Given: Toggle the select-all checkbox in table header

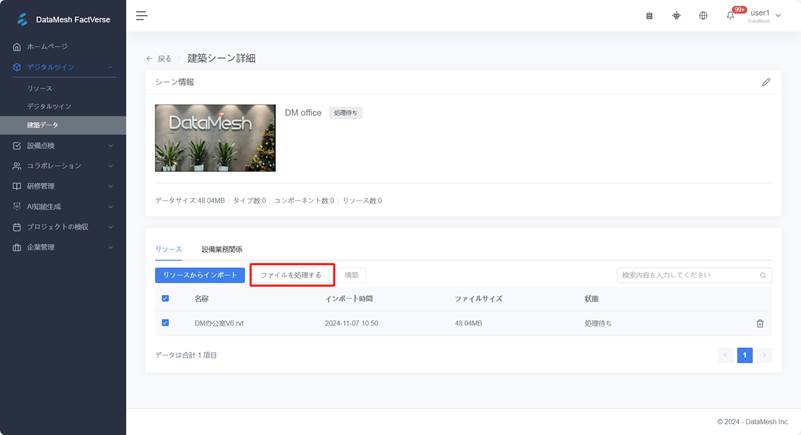Looking at the screenshot, I should click(165, 298).
